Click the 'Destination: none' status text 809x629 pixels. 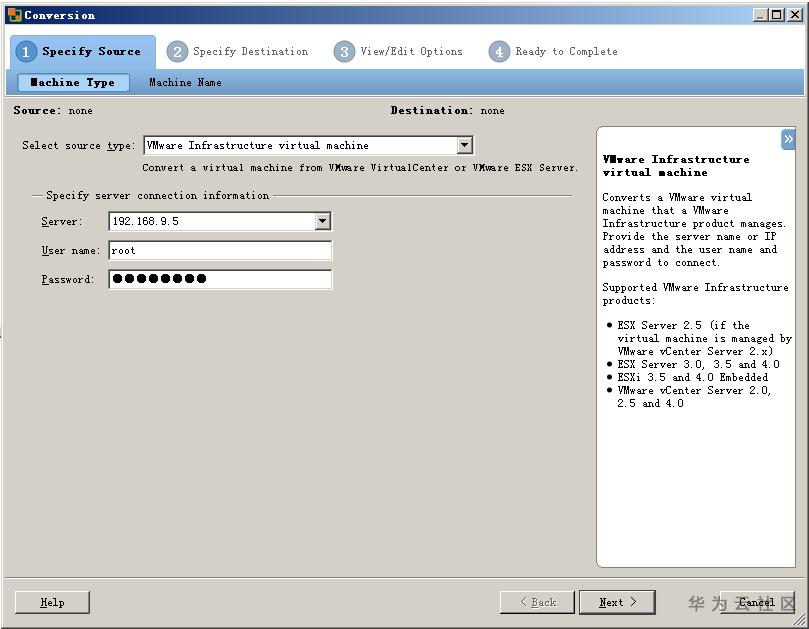pyautogui.click(x=447, y=110)
